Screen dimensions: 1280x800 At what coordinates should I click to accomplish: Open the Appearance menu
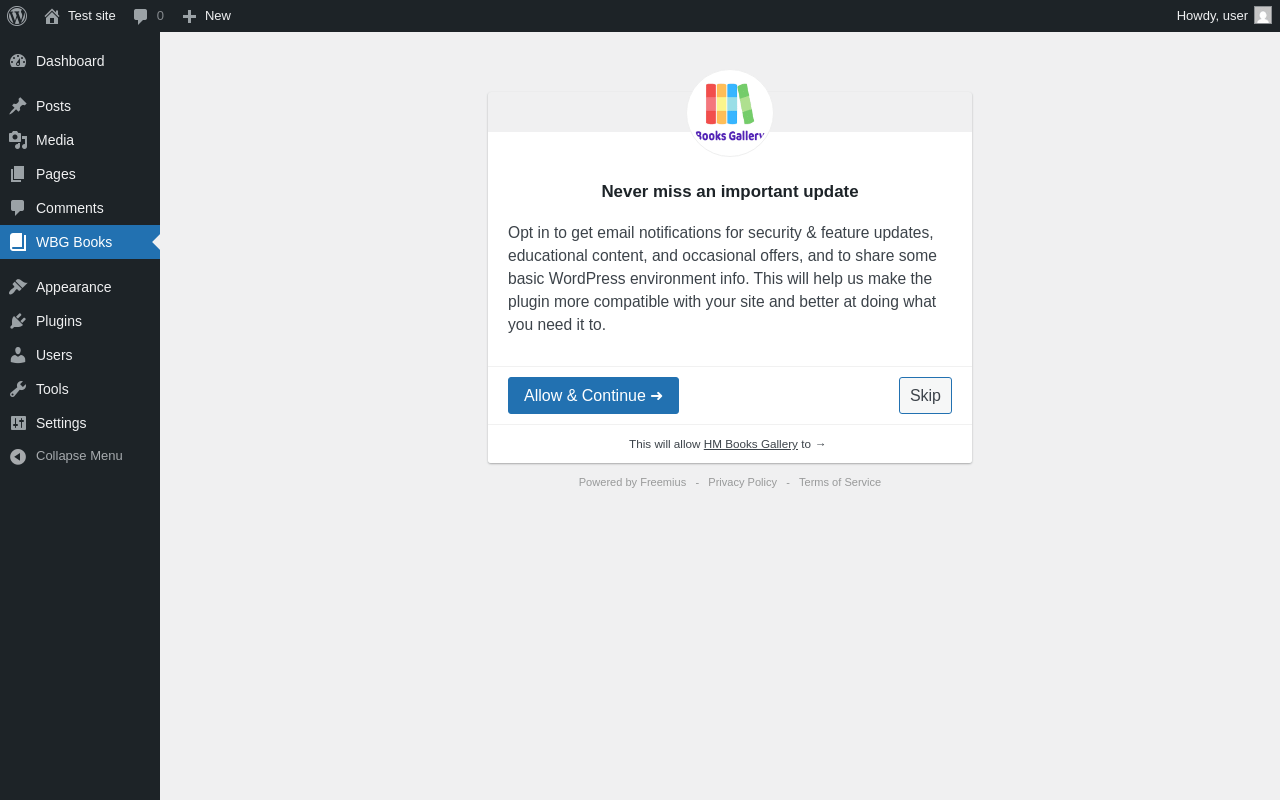pyautogui.click(x=80, y=287)
